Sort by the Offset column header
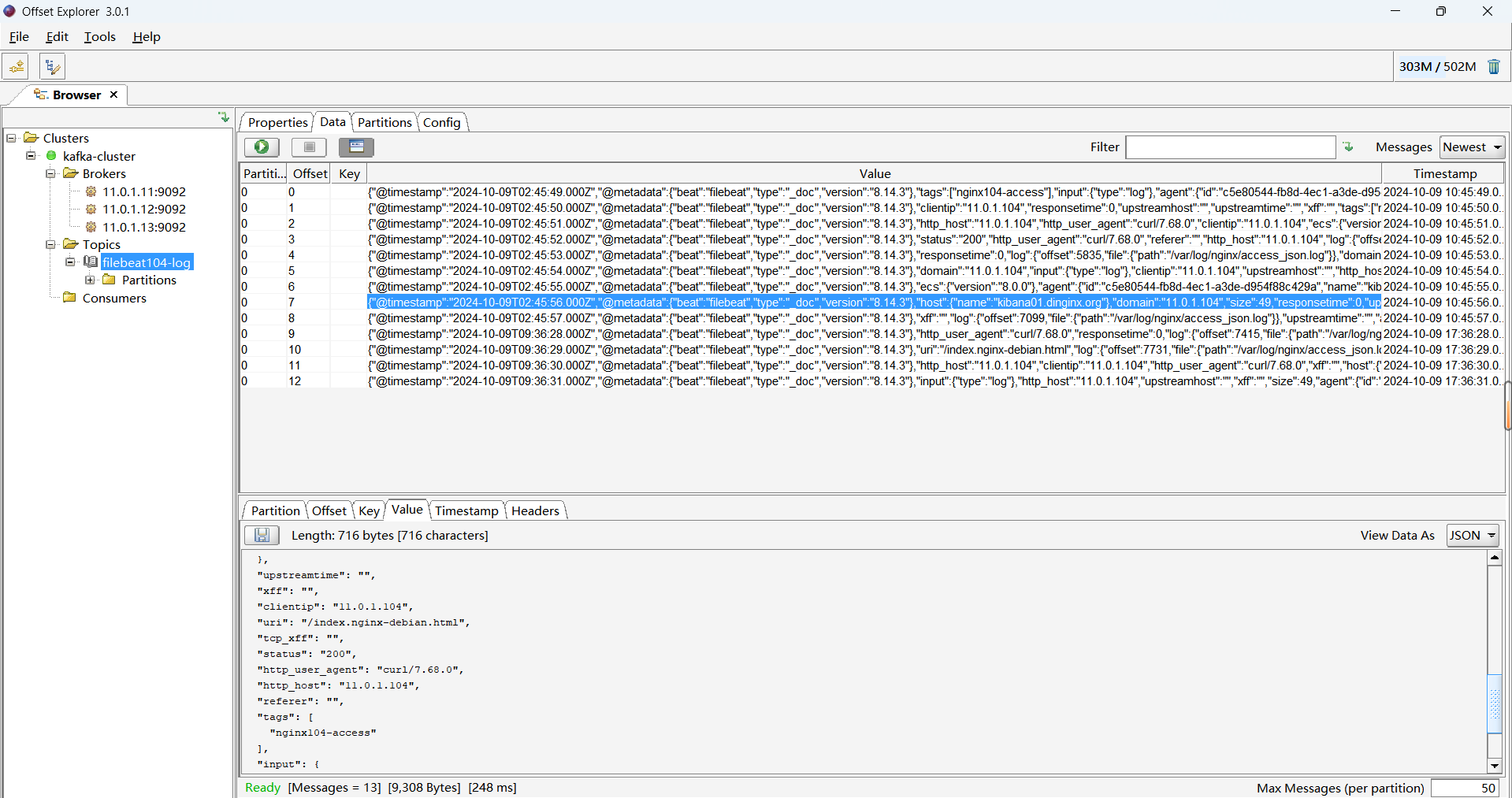Screen dimensions: 1512x798 [x=310, y=173]
